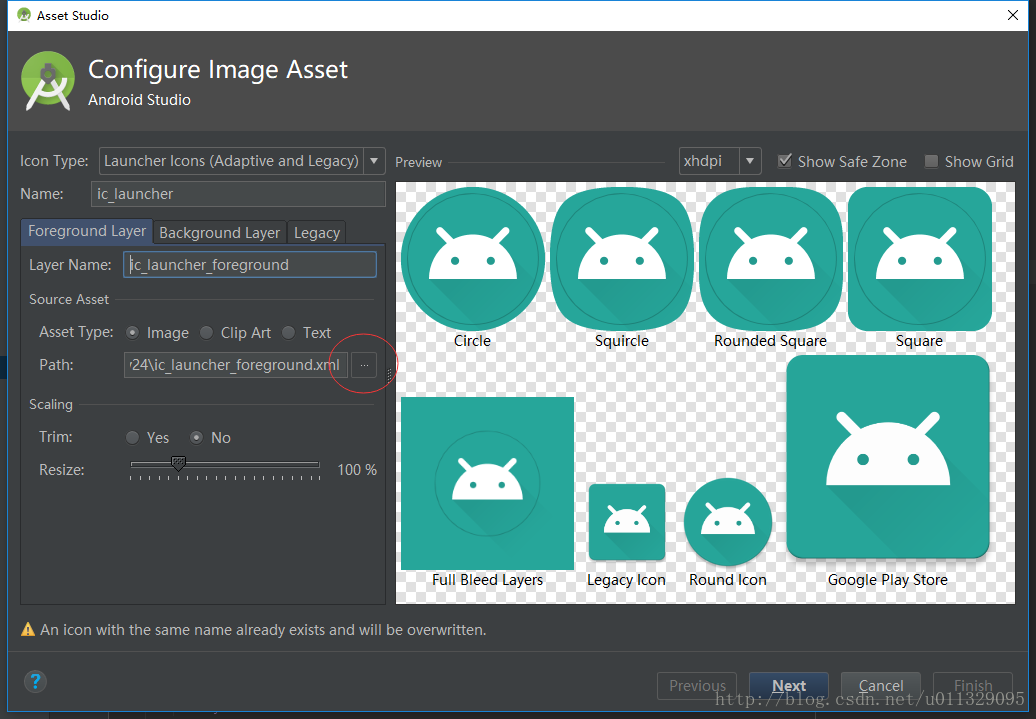Choose Yes for Trim
This screenshot has height=719, width=1036.
click(133, 437)
